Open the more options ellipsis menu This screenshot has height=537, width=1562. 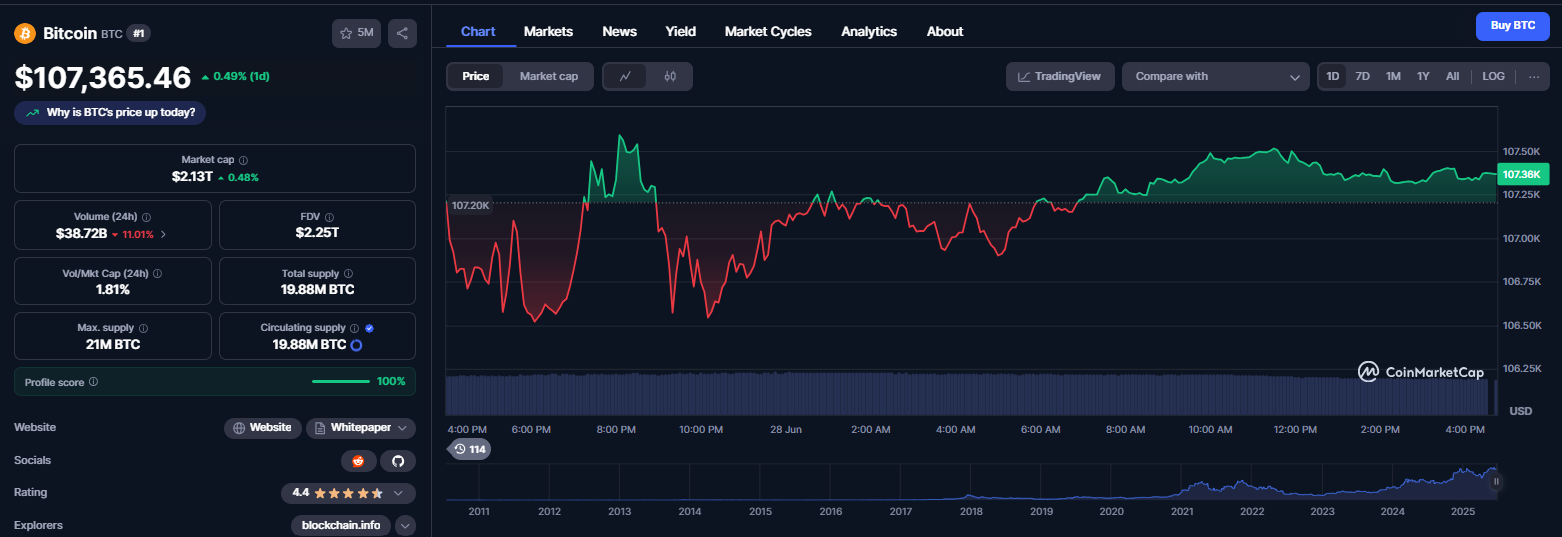click(1534, 76)
